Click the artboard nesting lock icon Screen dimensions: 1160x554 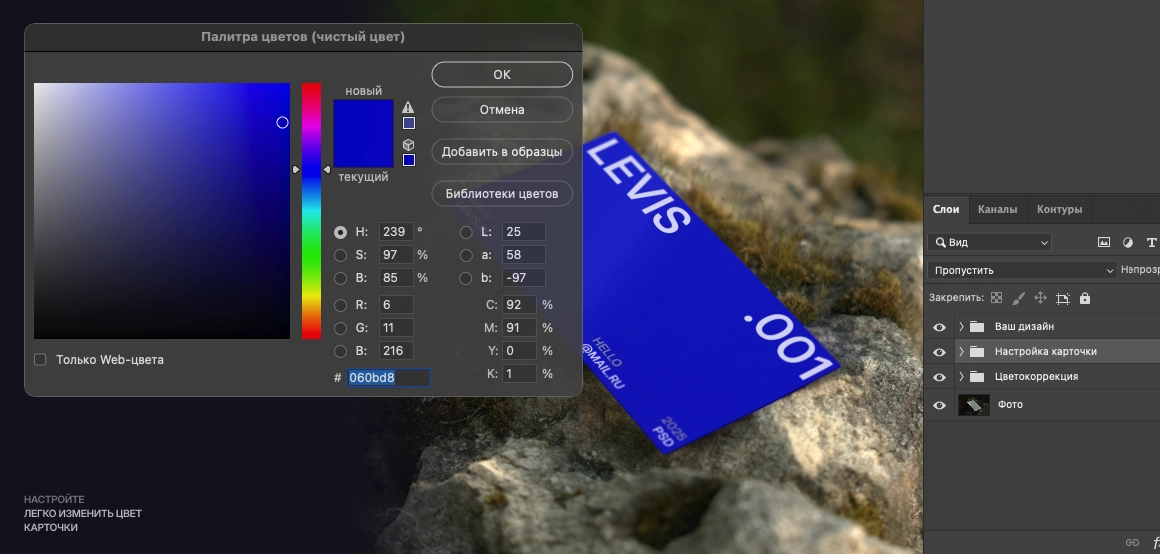click(1062, 298)
